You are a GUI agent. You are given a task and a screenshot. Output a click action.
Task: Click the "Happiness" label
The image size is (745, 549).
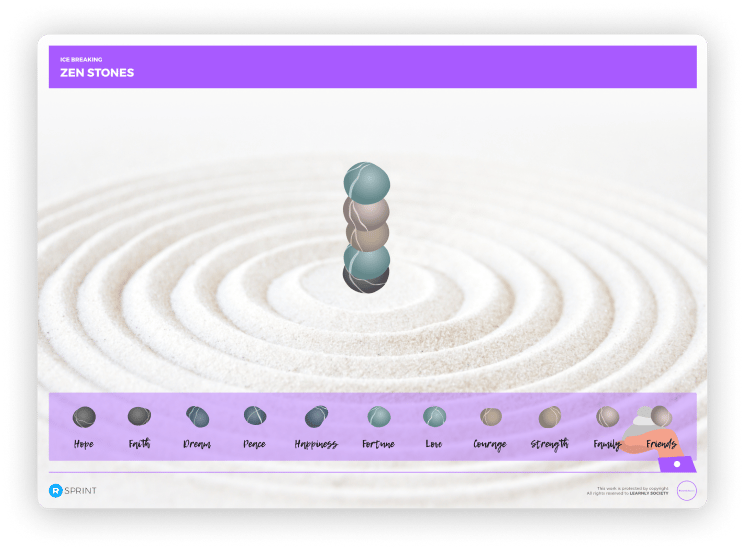316,444
